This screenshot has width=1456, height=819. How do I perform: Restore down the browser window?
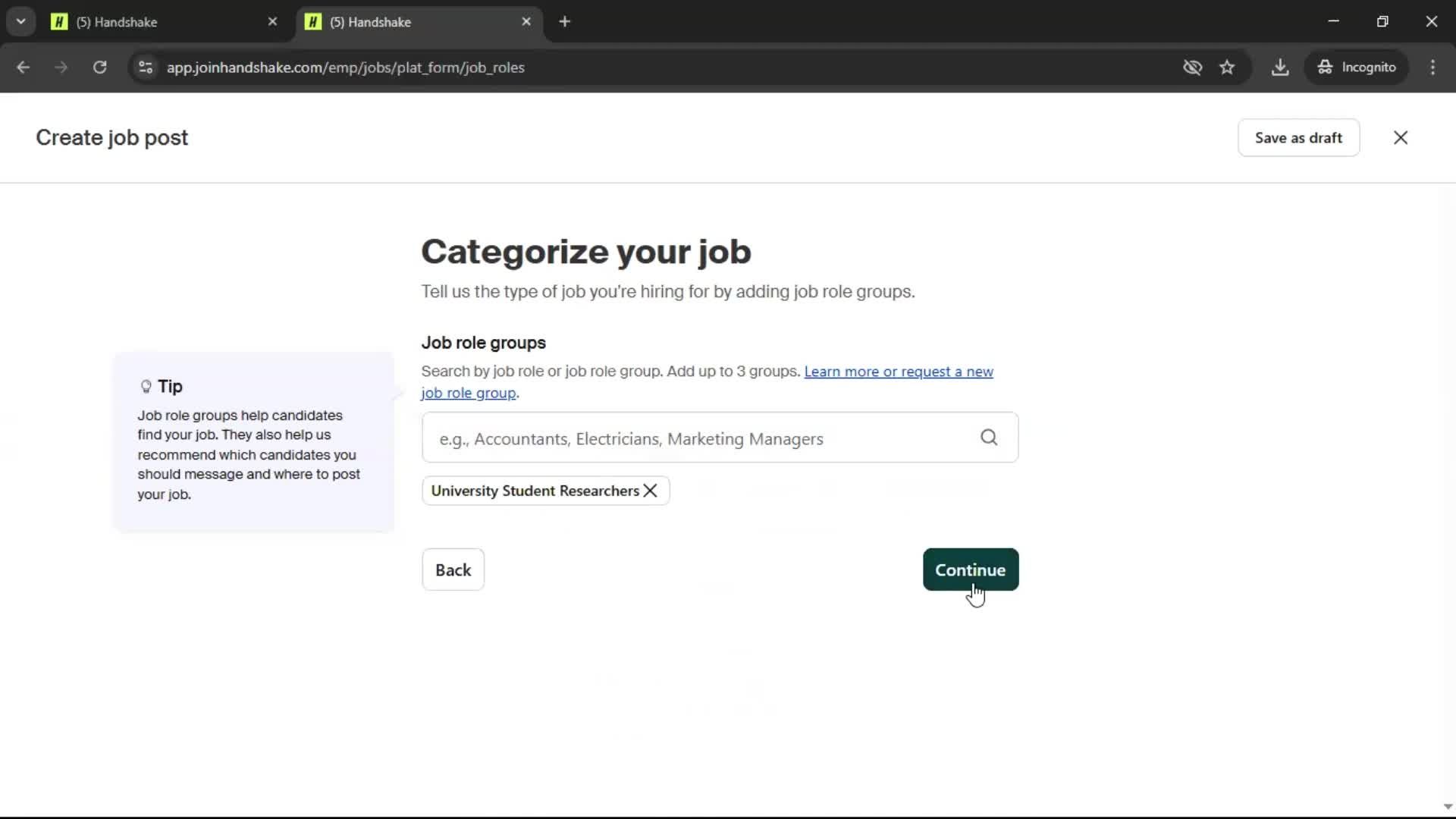pyautogui.click(x=1382, y=21)
